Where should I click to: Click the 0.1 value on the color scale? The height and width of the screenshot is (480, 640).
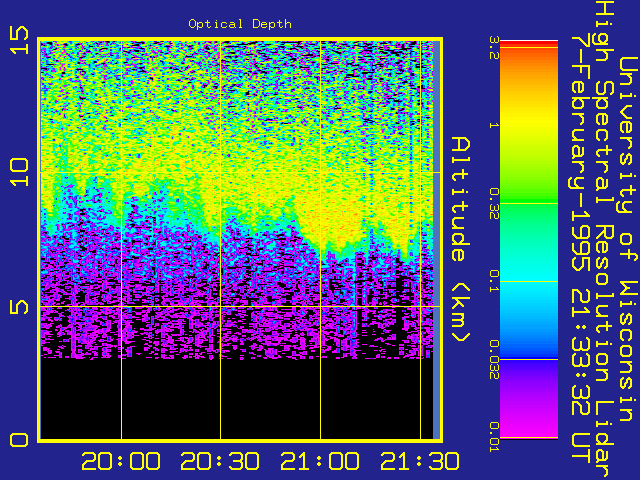click(494, 281)
